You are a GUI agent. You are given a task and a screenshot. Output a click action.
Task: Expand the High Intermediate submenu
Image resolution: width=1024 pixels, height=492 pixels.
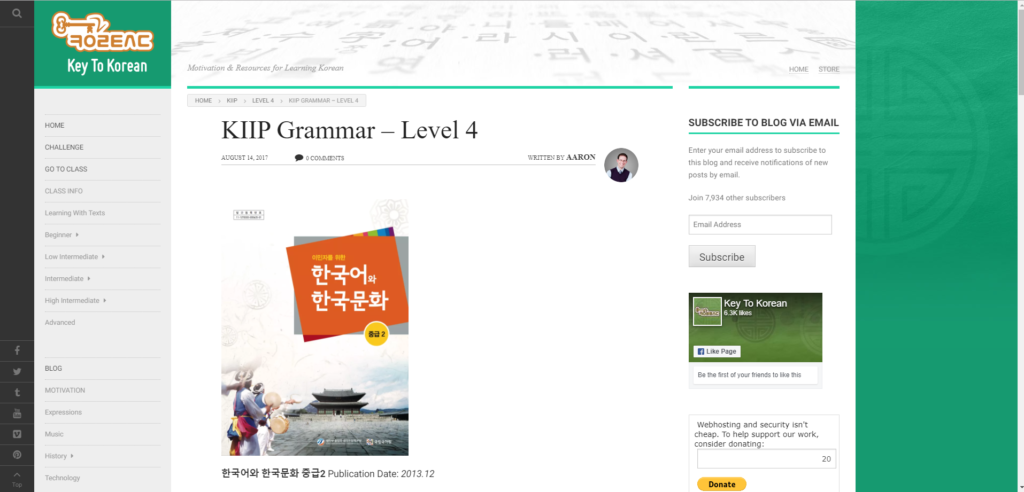[105, 301]
